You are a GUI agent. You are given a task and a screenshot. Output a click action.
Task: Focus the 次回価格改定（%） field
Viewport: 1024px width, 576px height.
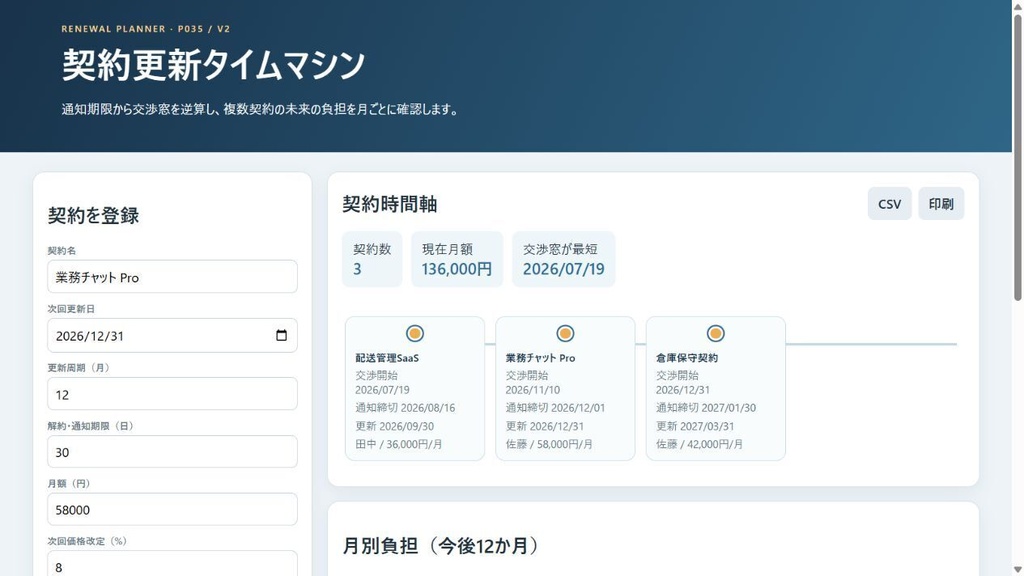(172, 564)
